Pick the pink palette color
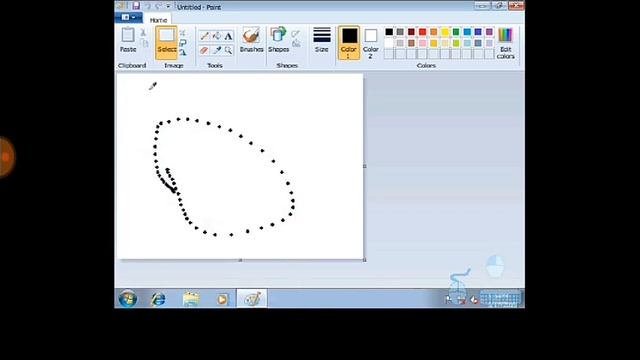This screenshot has height=360, width=640. point(422,43)
